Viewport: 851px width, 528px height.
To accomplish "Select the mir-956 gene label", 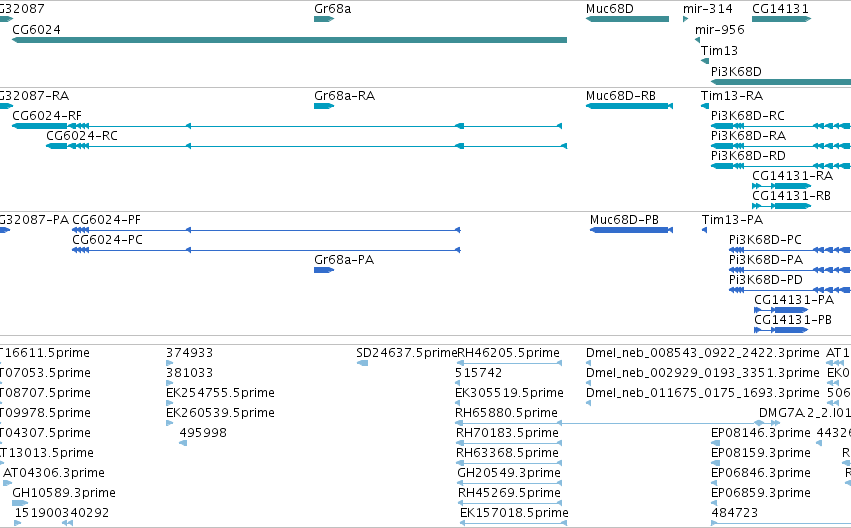I will tap(720, 30).
